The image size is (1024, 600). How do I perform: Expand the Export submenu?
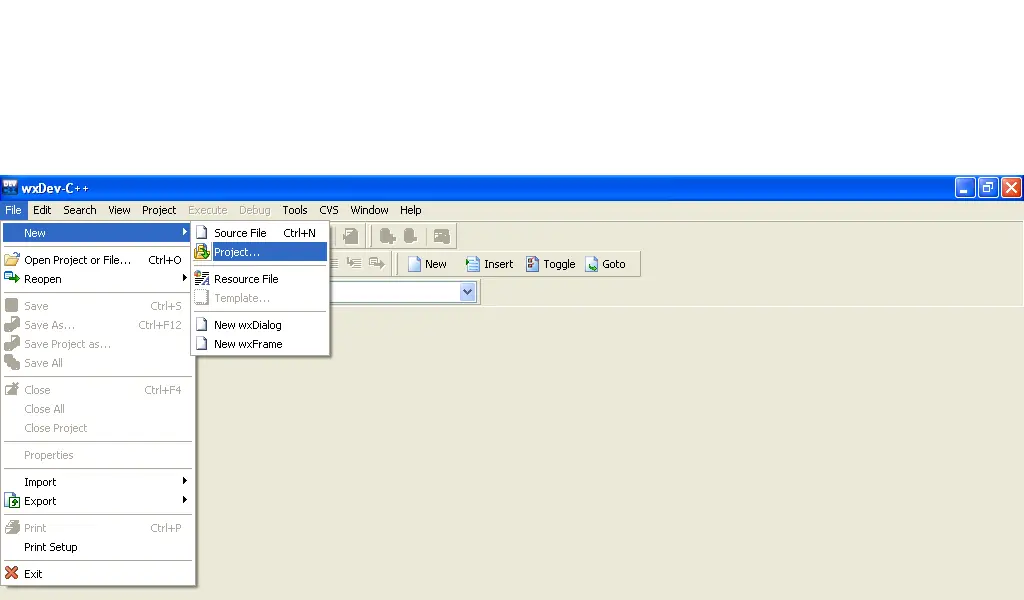[98, 501]
